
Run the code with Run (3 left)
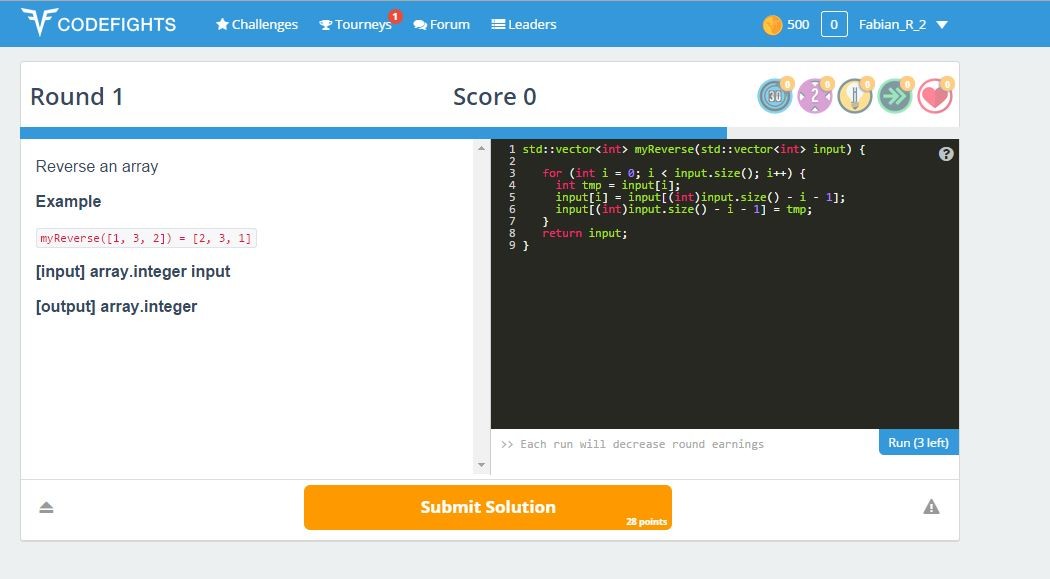point(917,442)
